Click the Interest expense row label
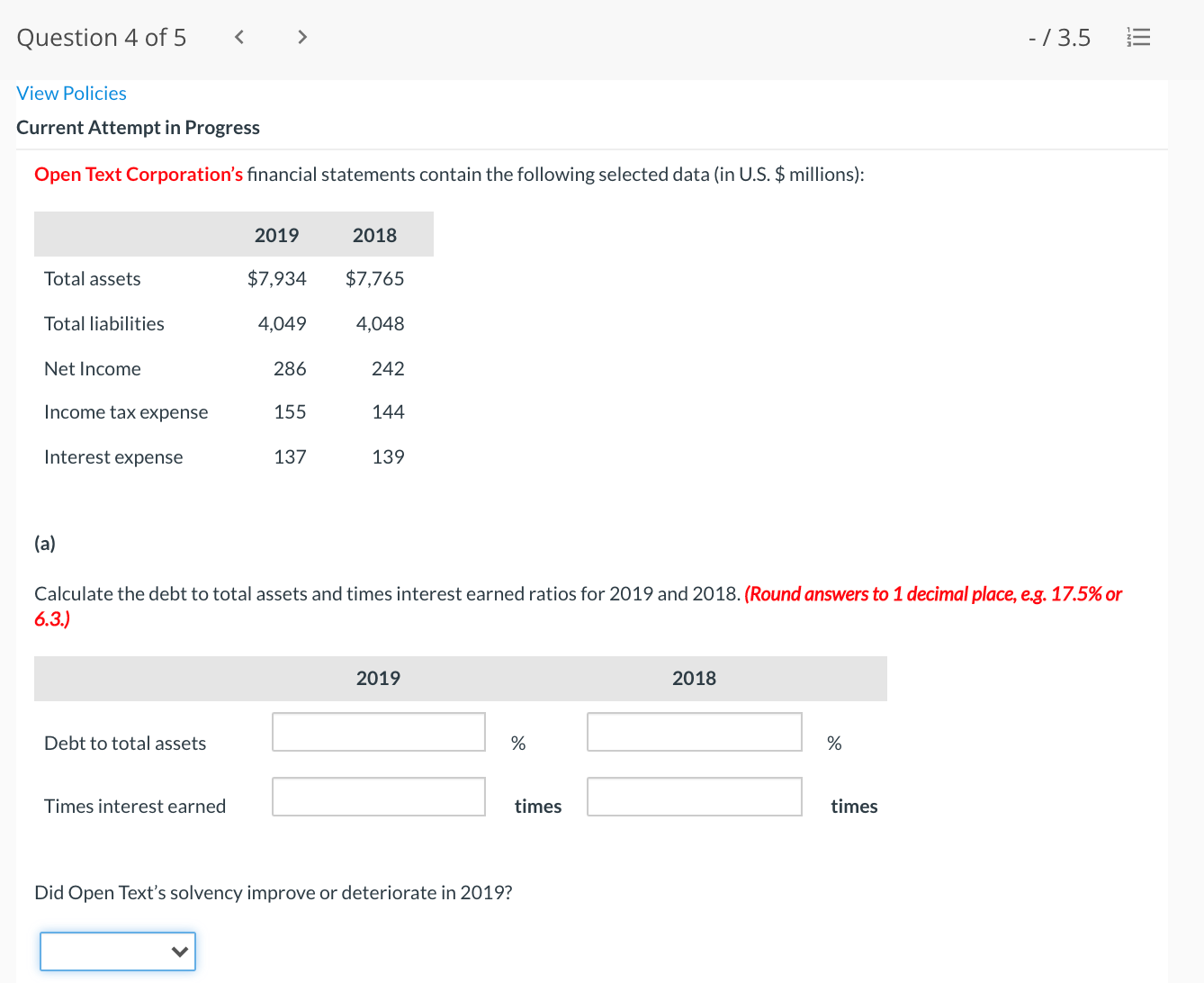Screen dimensions: 1204x983 pos(112,456)
